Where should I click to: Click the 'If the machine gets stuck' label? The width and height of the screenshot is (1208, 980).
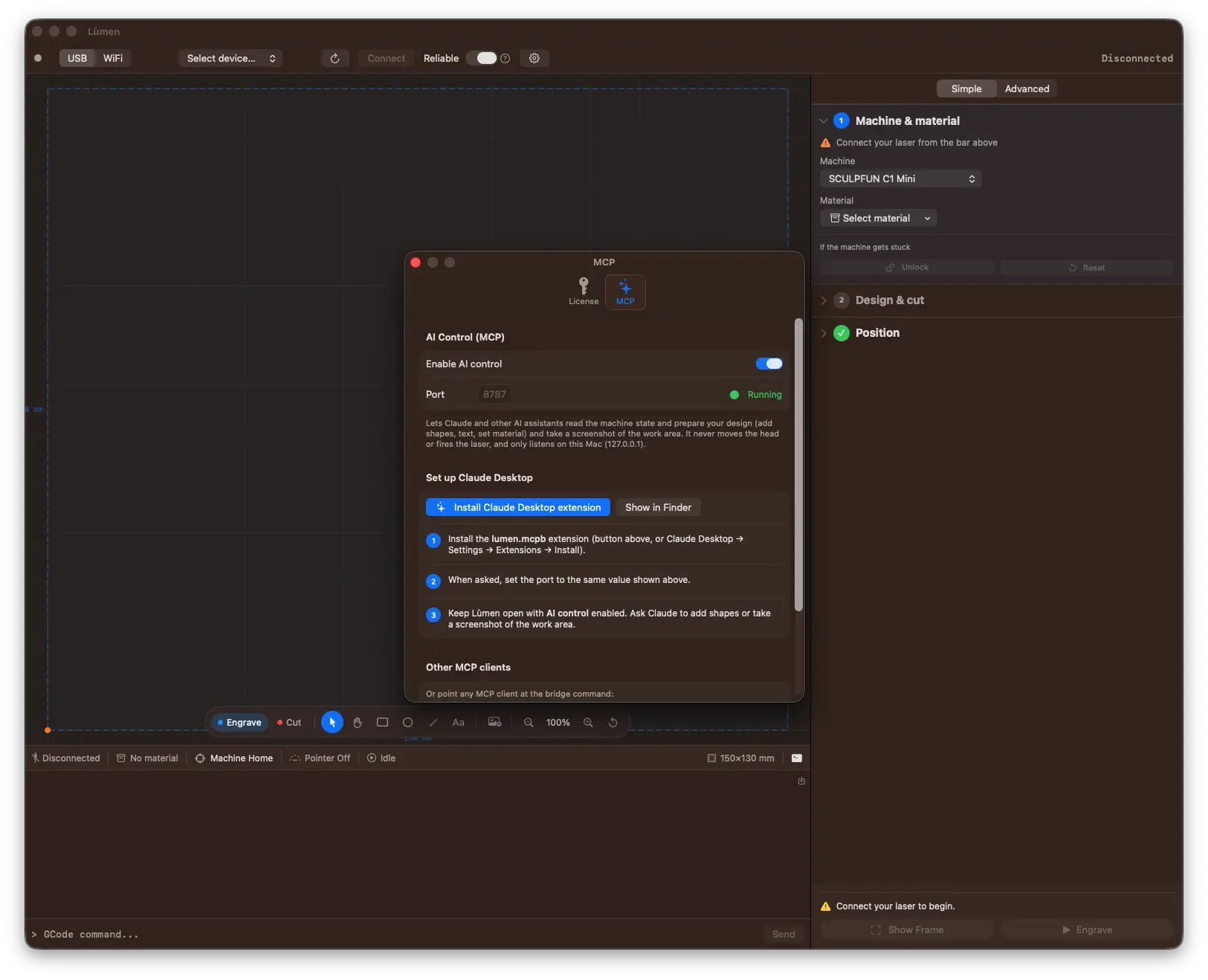coord(865,247)
